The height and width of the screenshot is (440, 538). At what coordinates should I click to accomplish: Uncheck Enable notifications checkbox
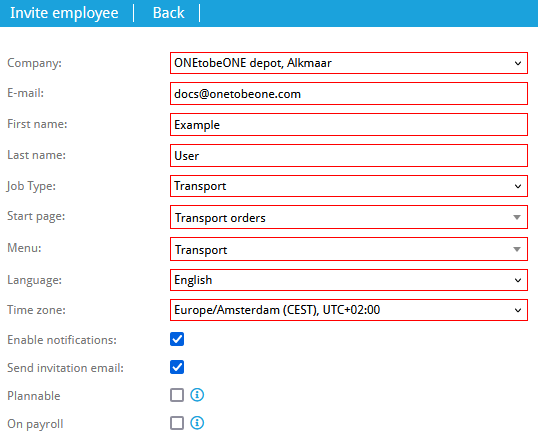pyautogui.click(x=177, y=339)
